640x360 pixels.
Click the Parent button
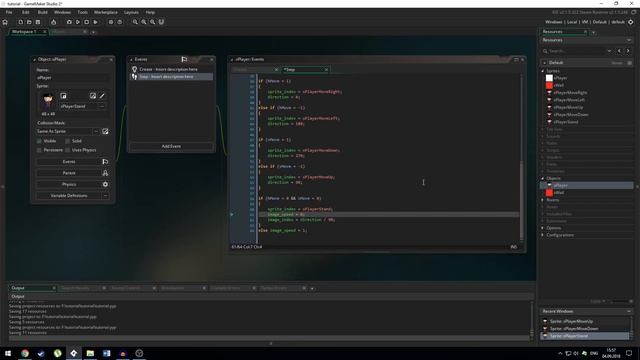tap(69, 173)
